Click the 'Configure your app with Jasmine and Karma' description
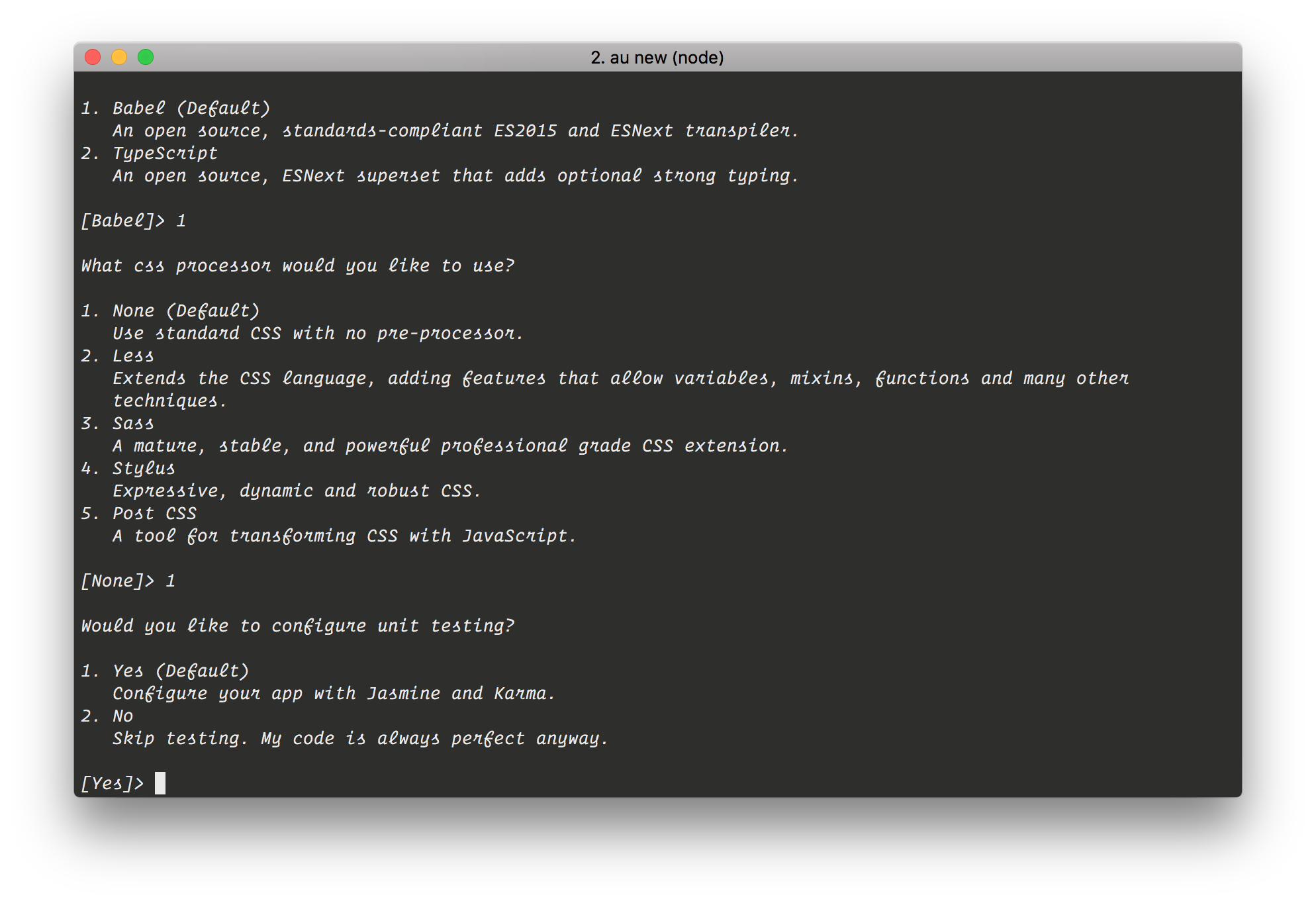Screen dimensions: 1316x903 coord(334,693)
